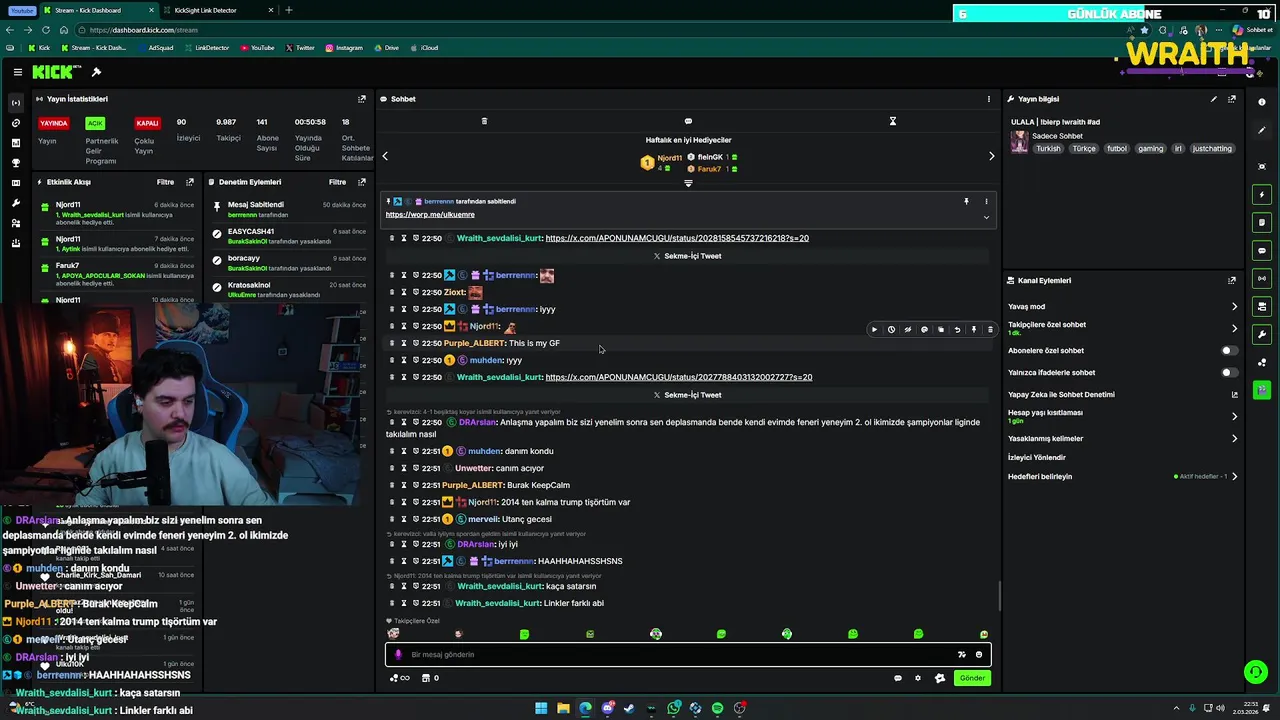This screenshot has width=1280, height=720.
Task: Go to next gifters with right arrow
Action: point(991,156)
